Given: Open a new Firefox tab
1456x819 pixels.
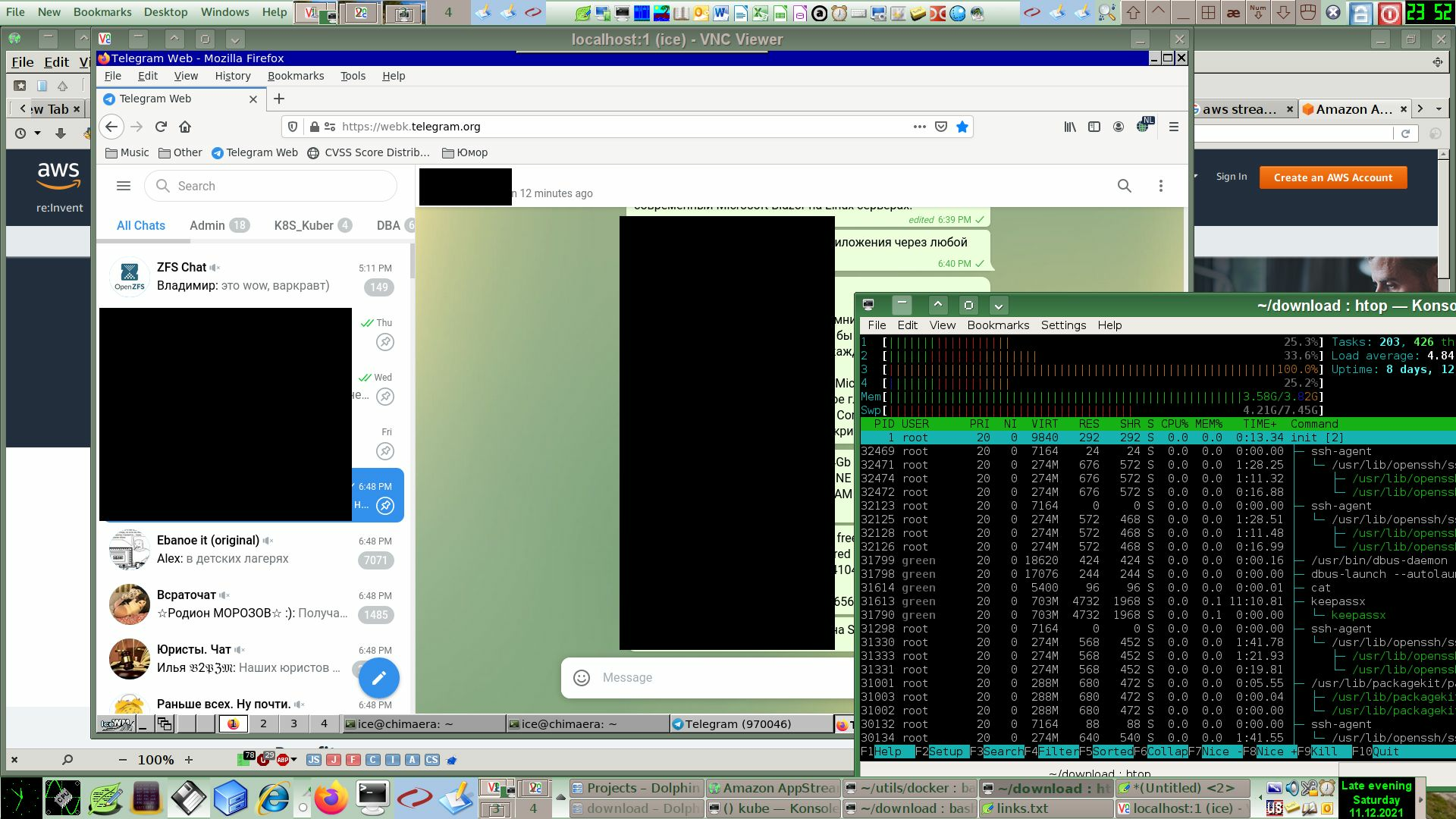Looking at the screenshot, I should (279, 99).
